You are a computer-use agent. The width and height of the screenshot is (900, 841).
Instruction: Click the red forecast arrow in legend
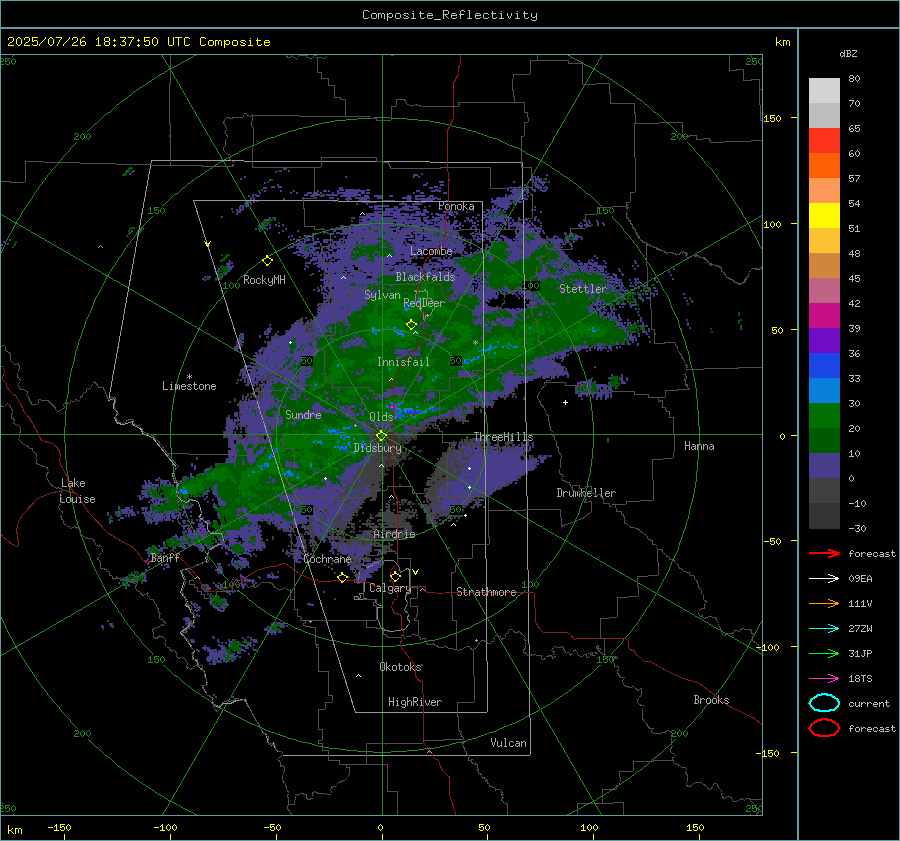[824, 553]
